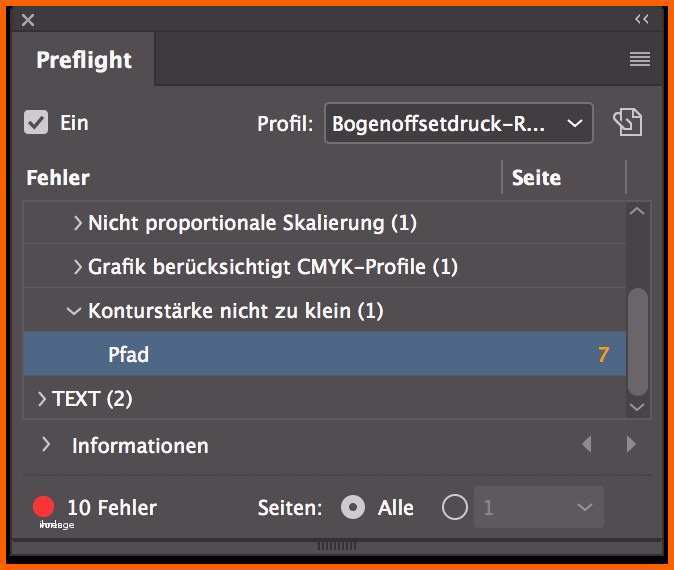Click the scroll down arrow in error list
This screenshot has width=674, height=570.
coord(637,407)
